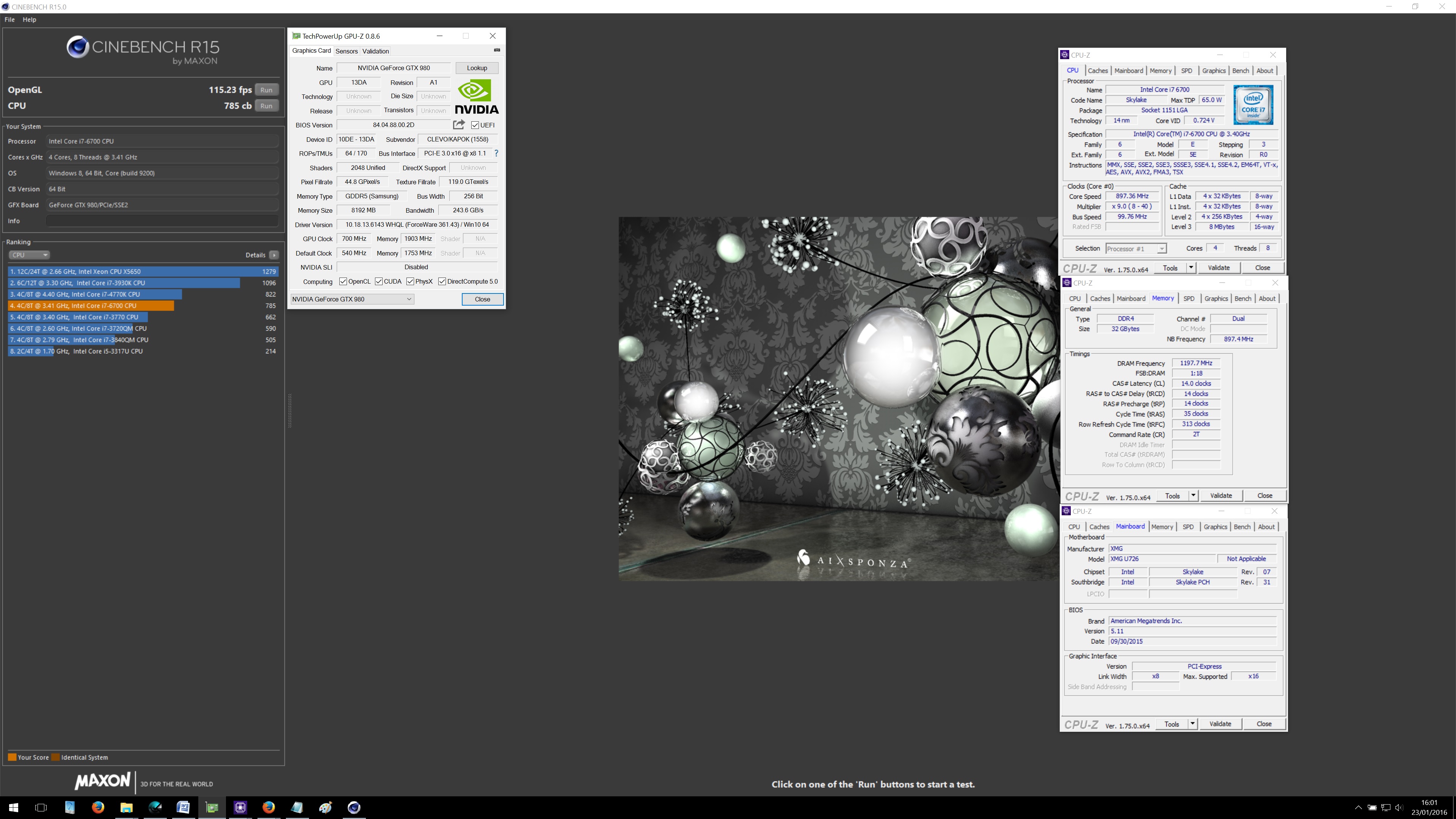Select the Intel Core i7-4770K ranking row
The height and width of the screenshot is (819, 1456).
tap(143, 294)
